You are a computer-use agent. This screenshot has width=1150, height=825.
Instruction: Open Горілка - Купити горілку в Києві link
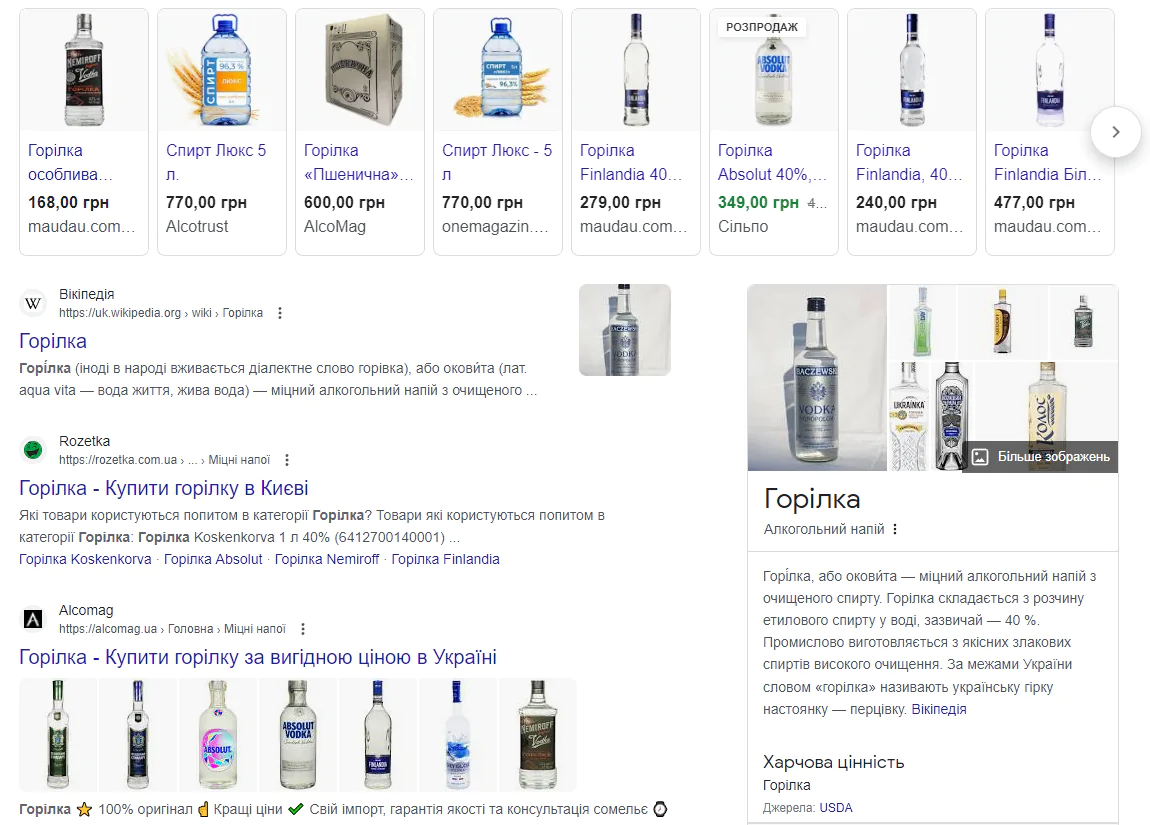pyautogui.click(x=164, y=488)
